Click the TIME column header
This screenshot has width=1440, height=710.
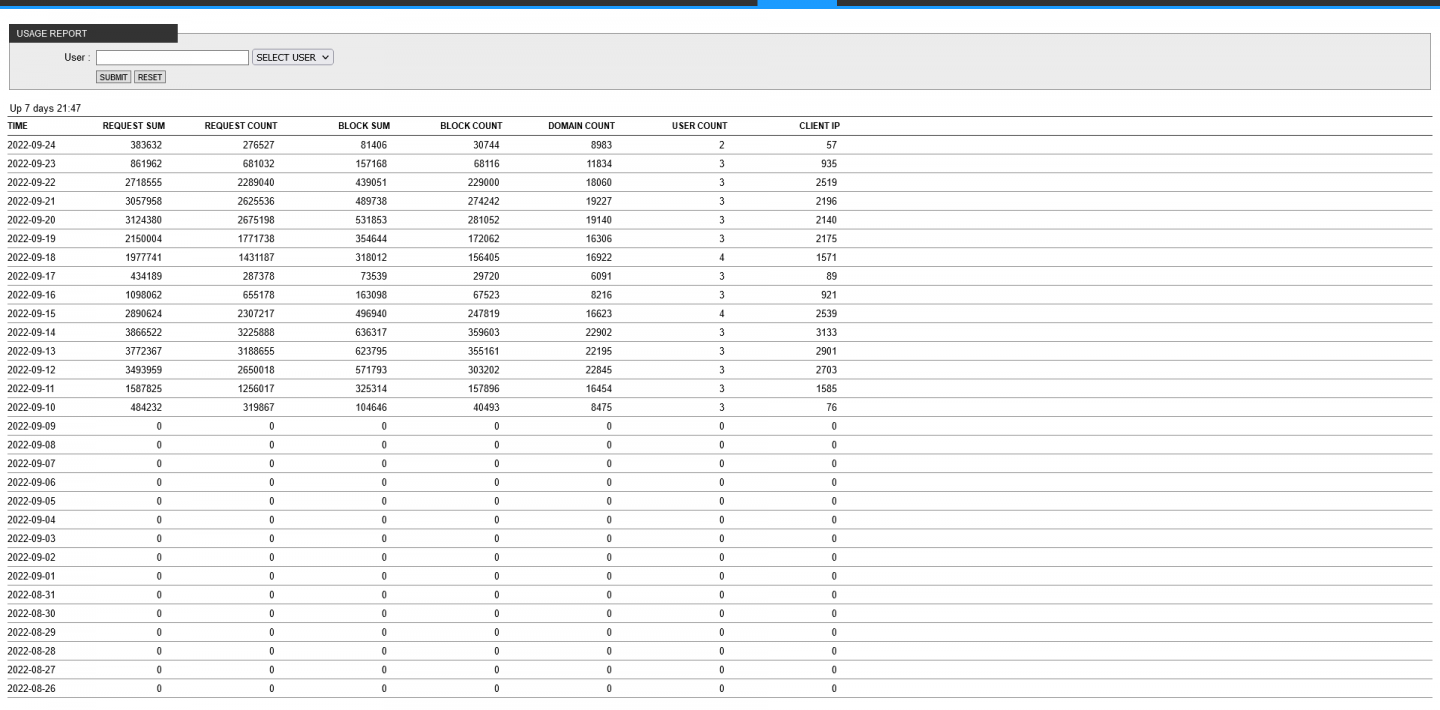[x=18, y=126]
